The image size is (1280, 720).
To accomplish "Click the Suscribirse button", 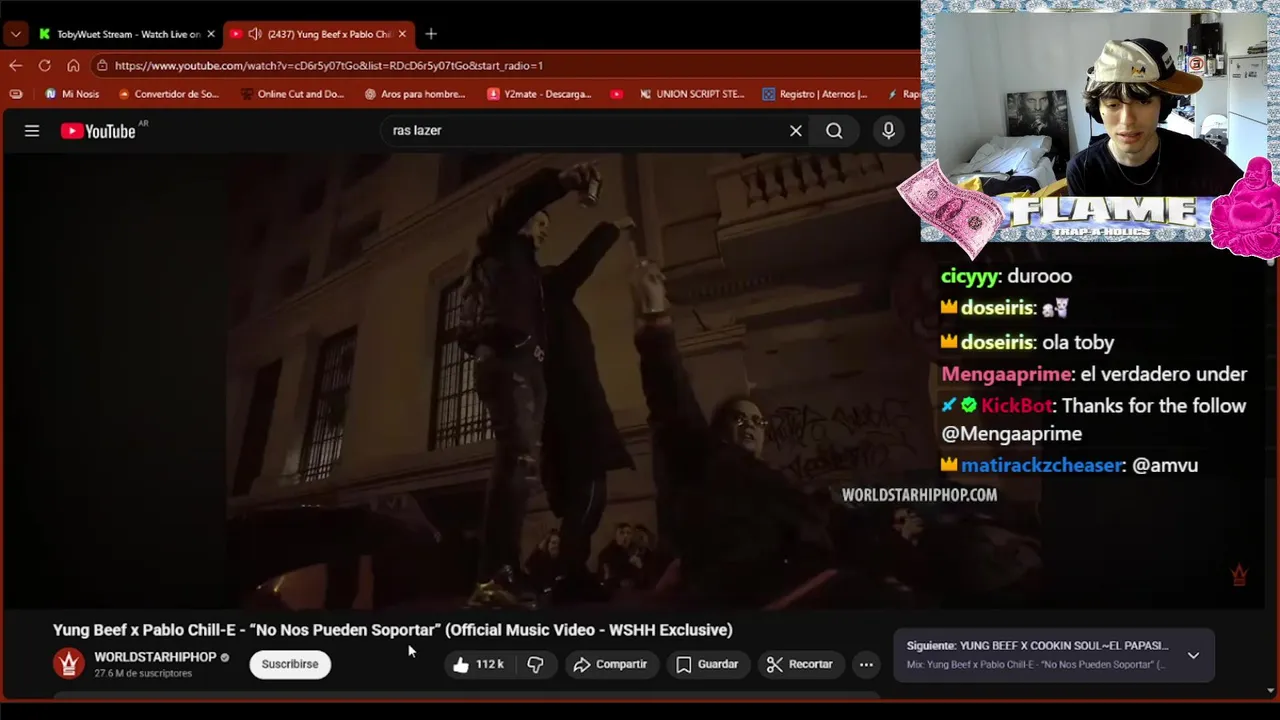I will click(290, 664).
